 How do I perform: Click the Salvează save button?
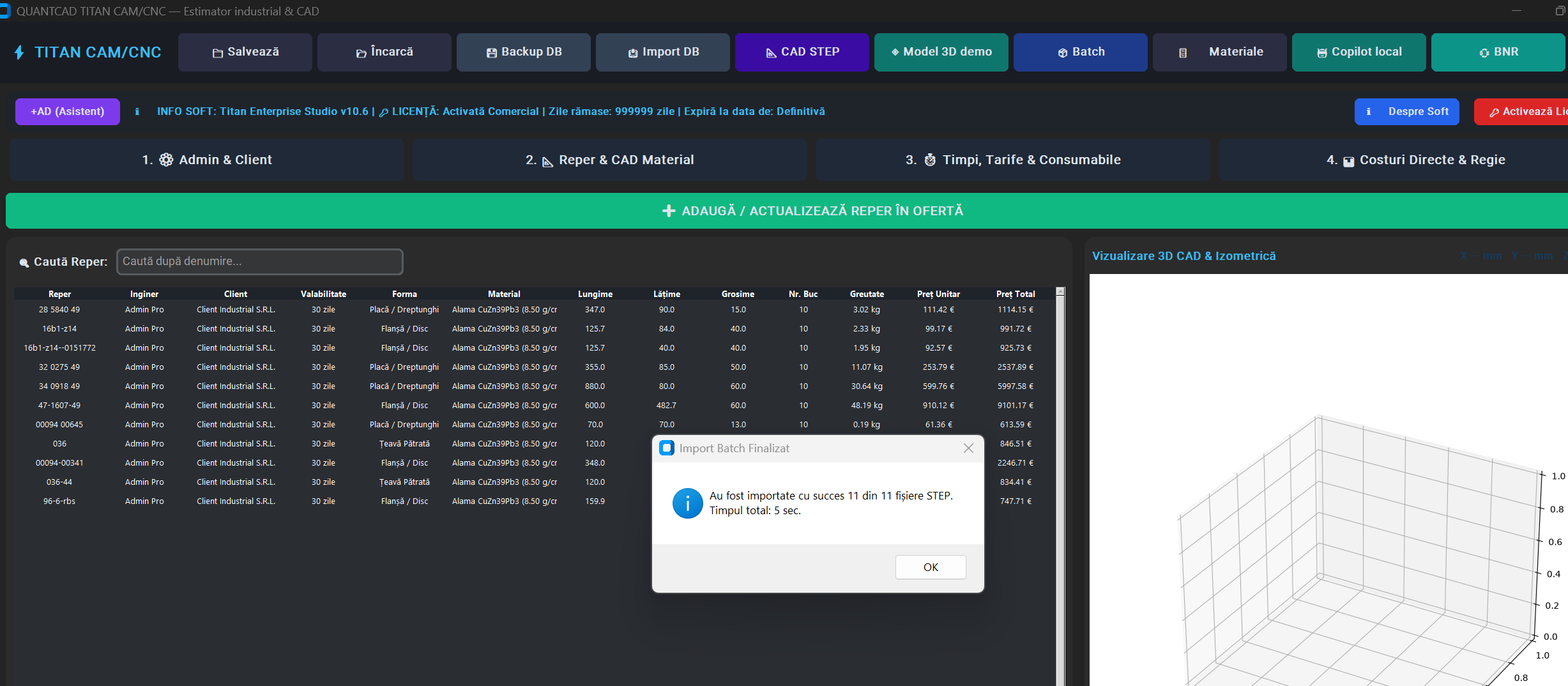245,52
